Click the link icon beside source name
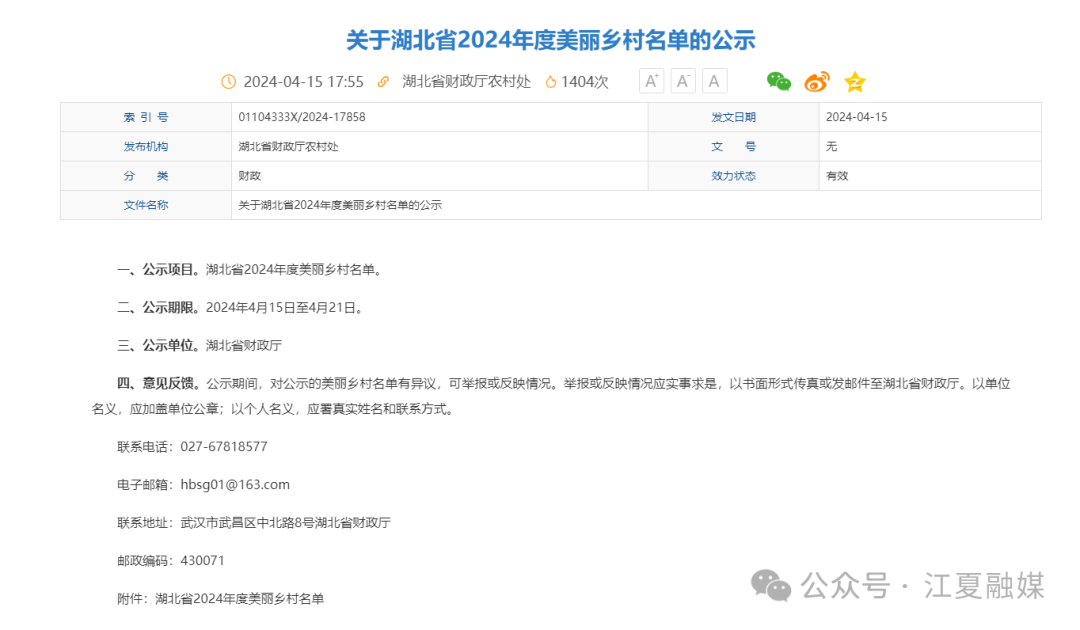The image size is (1080, 630). [383, 81]
